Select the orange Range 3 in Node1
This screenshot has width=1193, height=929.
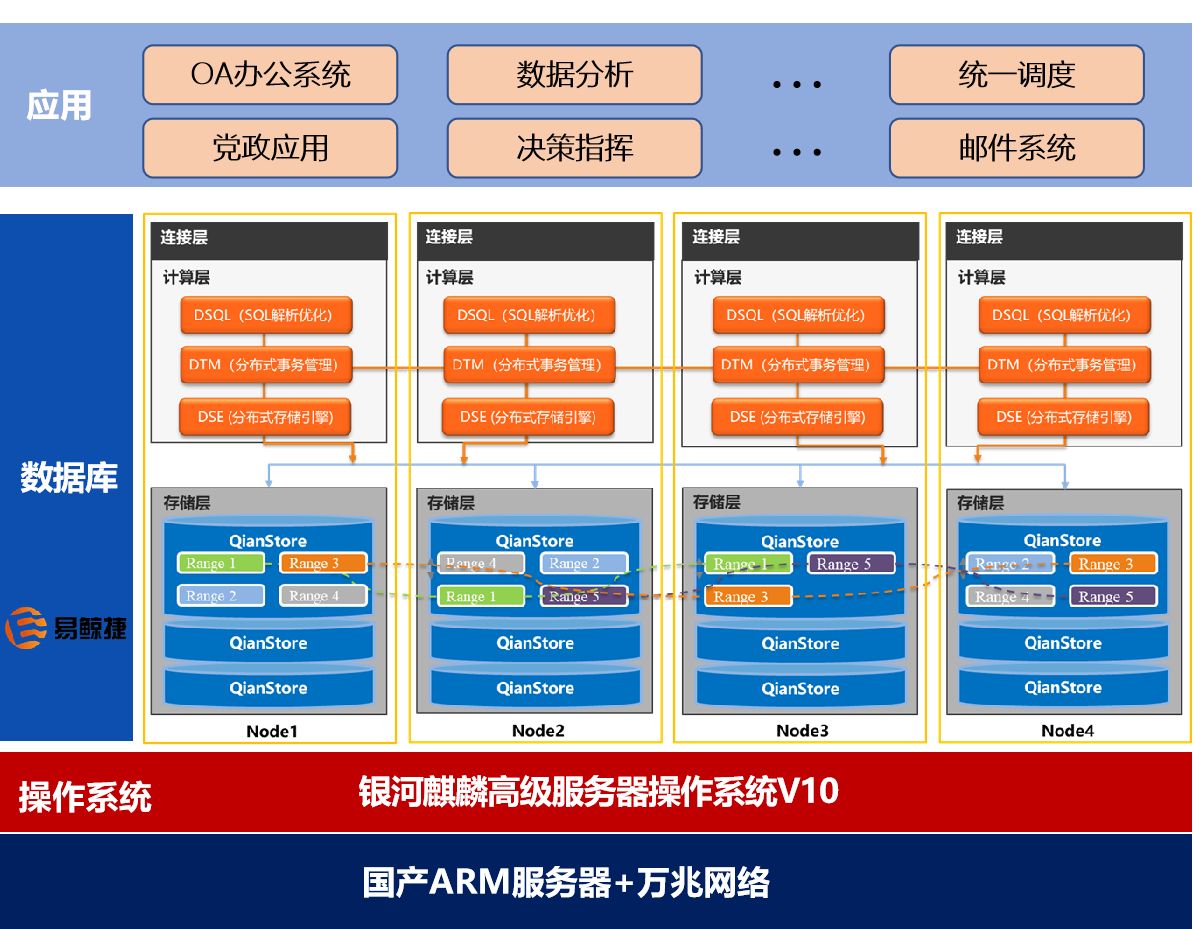323,563
